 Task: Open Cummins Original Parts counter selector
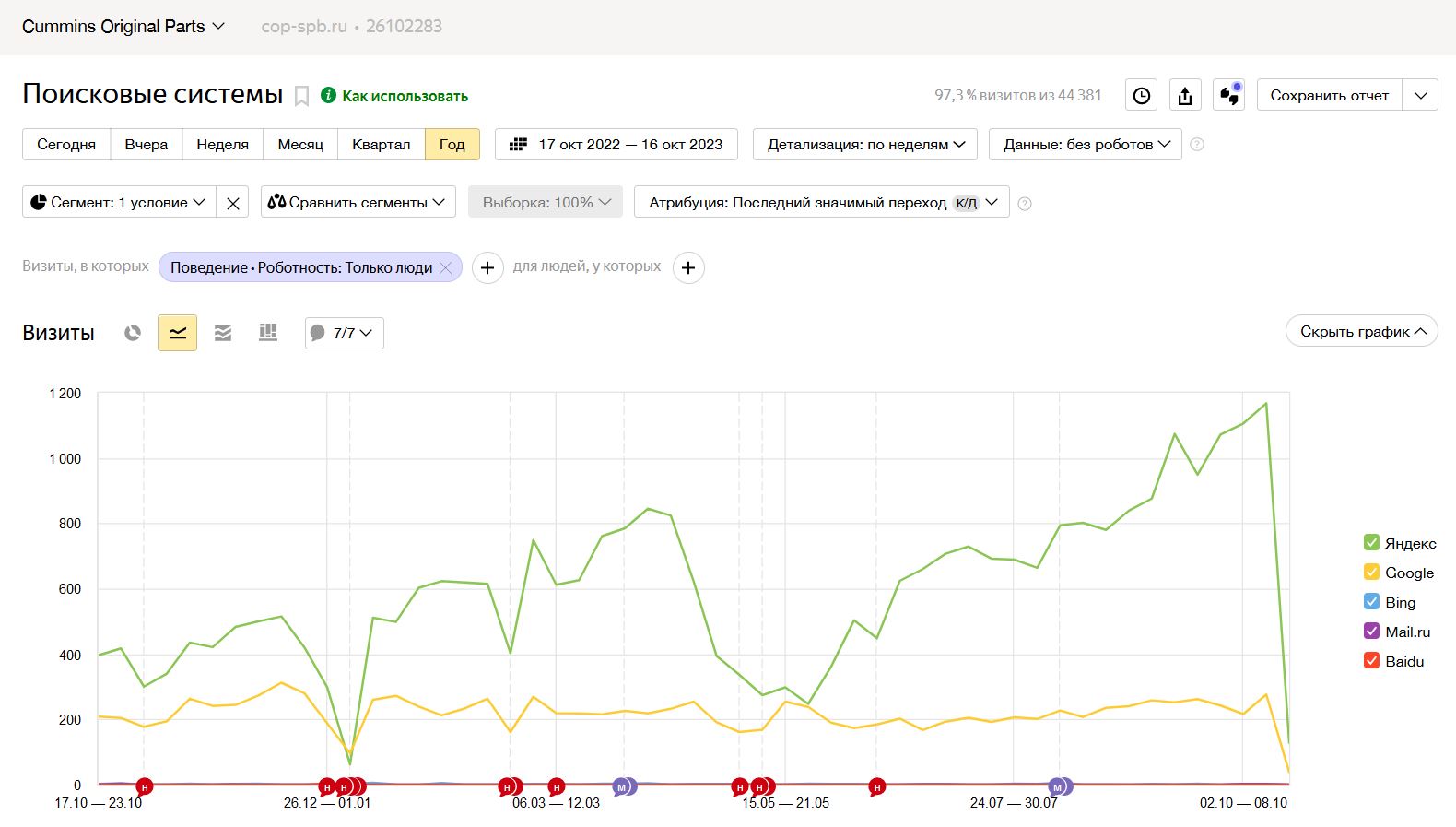[x=123, y=27]
